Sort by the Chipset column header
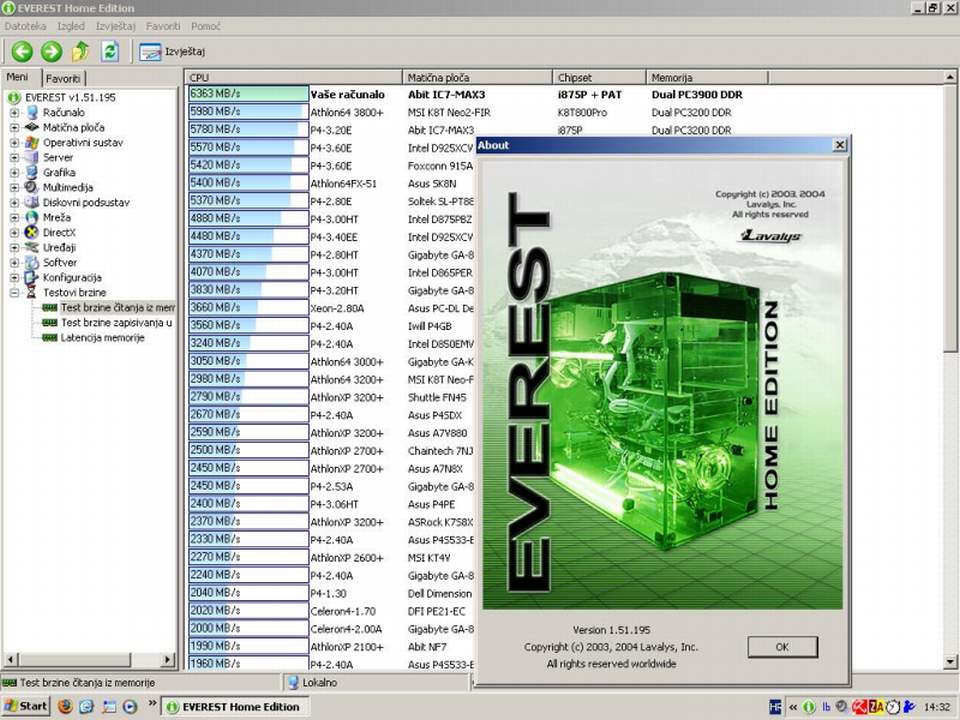Viewport: 960px width, 720px height. (598, 77)
